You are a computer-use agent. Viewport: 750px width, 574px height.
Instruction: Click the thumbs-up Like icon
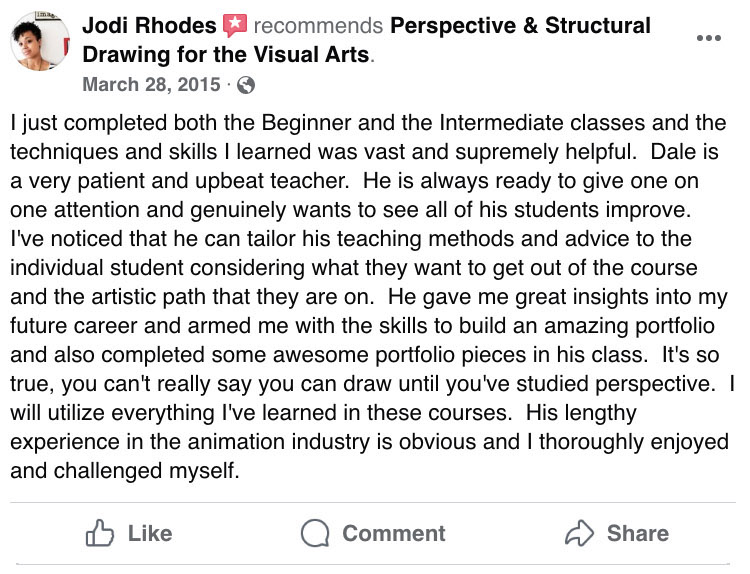click(x=101, y=534)
